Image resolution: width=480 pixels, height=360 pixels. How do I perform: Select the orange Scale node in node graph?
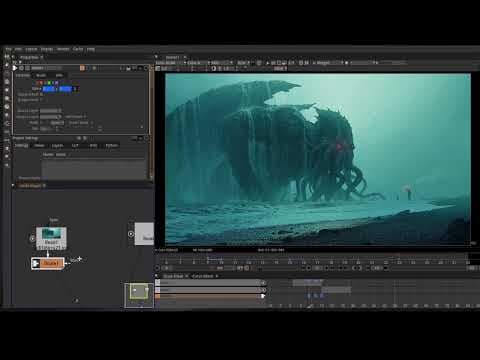coord(48,263)
